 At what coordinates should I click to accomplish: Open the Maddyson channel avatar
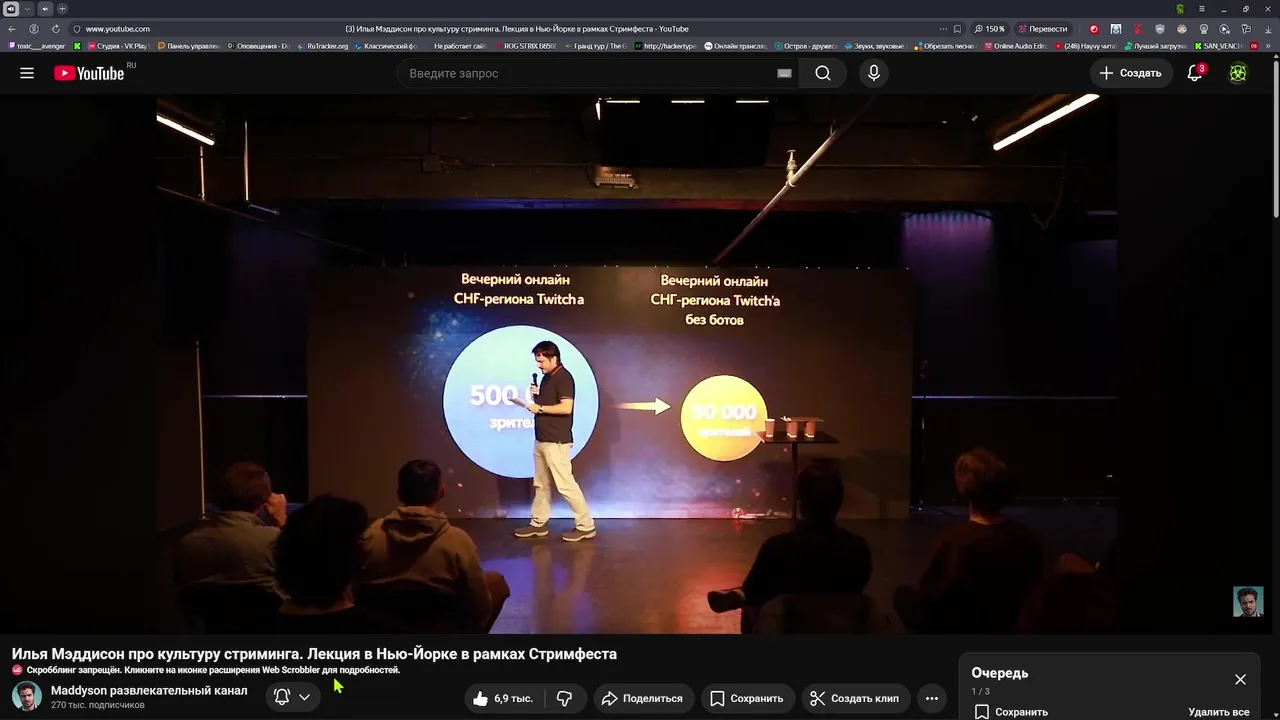[27, 697]
